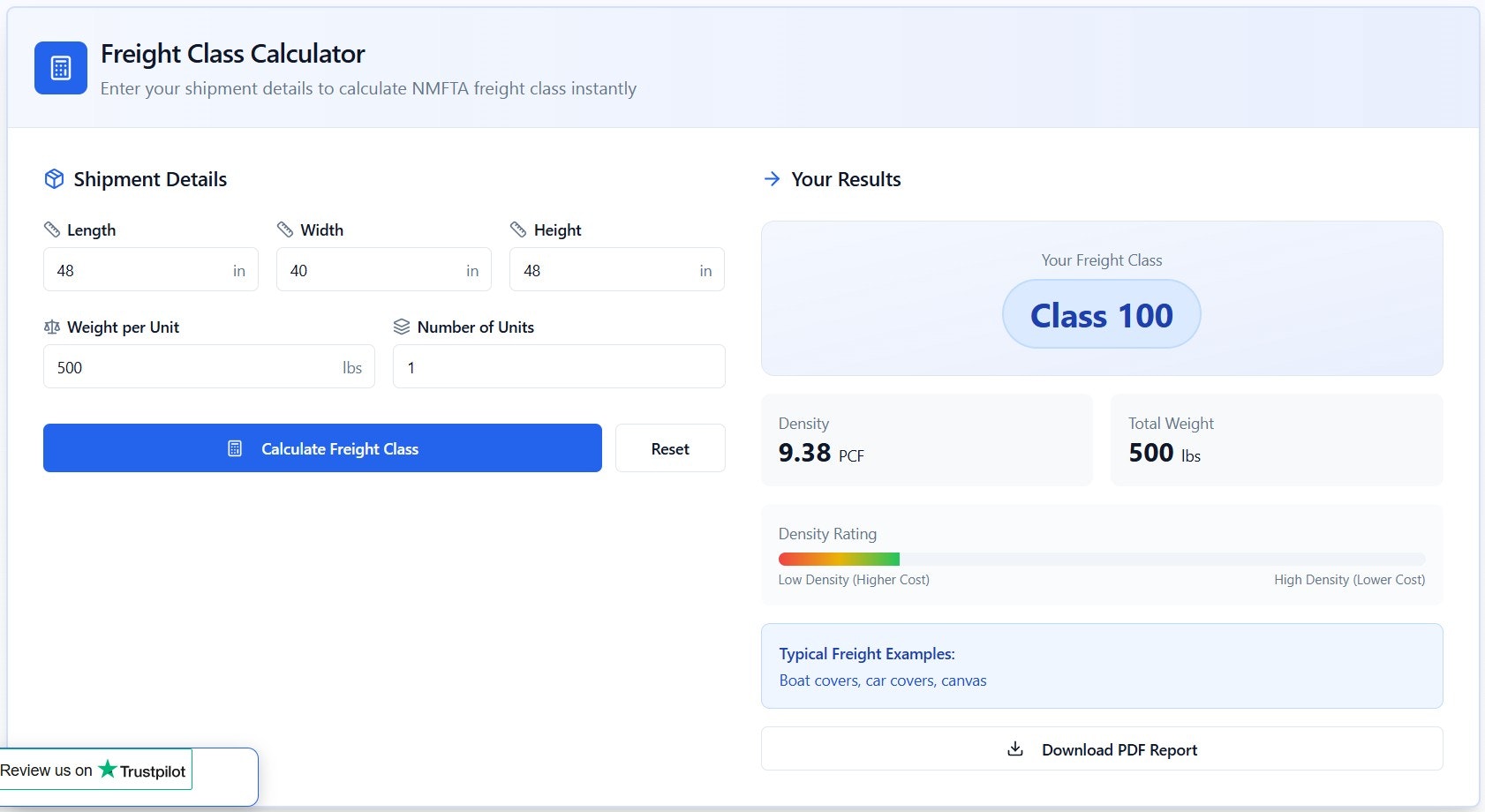This screenshot has width=1485, height=812.
Task: Click the Boat covers, car covers, canvas link
Action: pos(883,680)
